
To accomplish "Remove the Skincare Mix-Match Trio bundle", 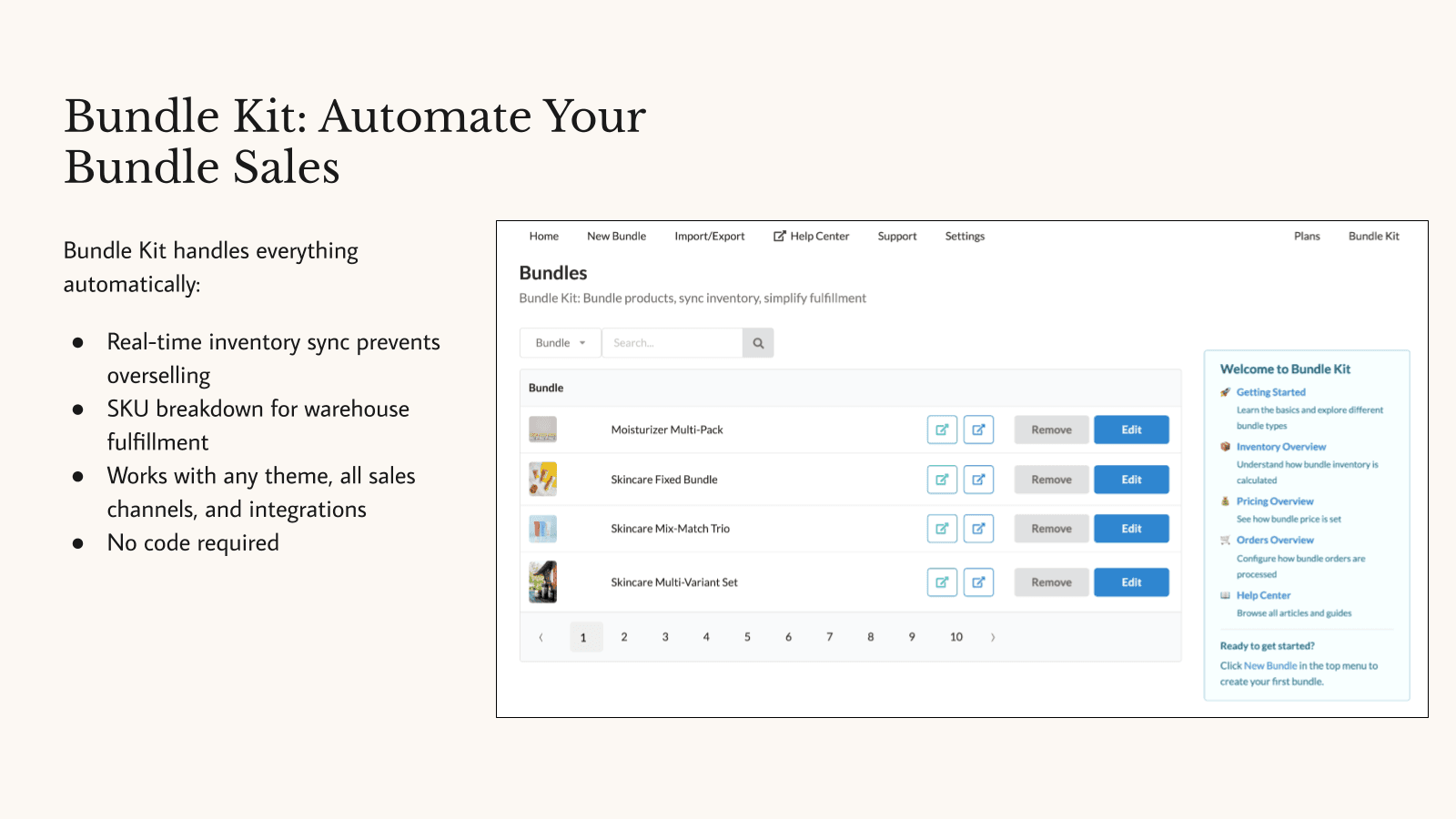I will point(1052,529).
